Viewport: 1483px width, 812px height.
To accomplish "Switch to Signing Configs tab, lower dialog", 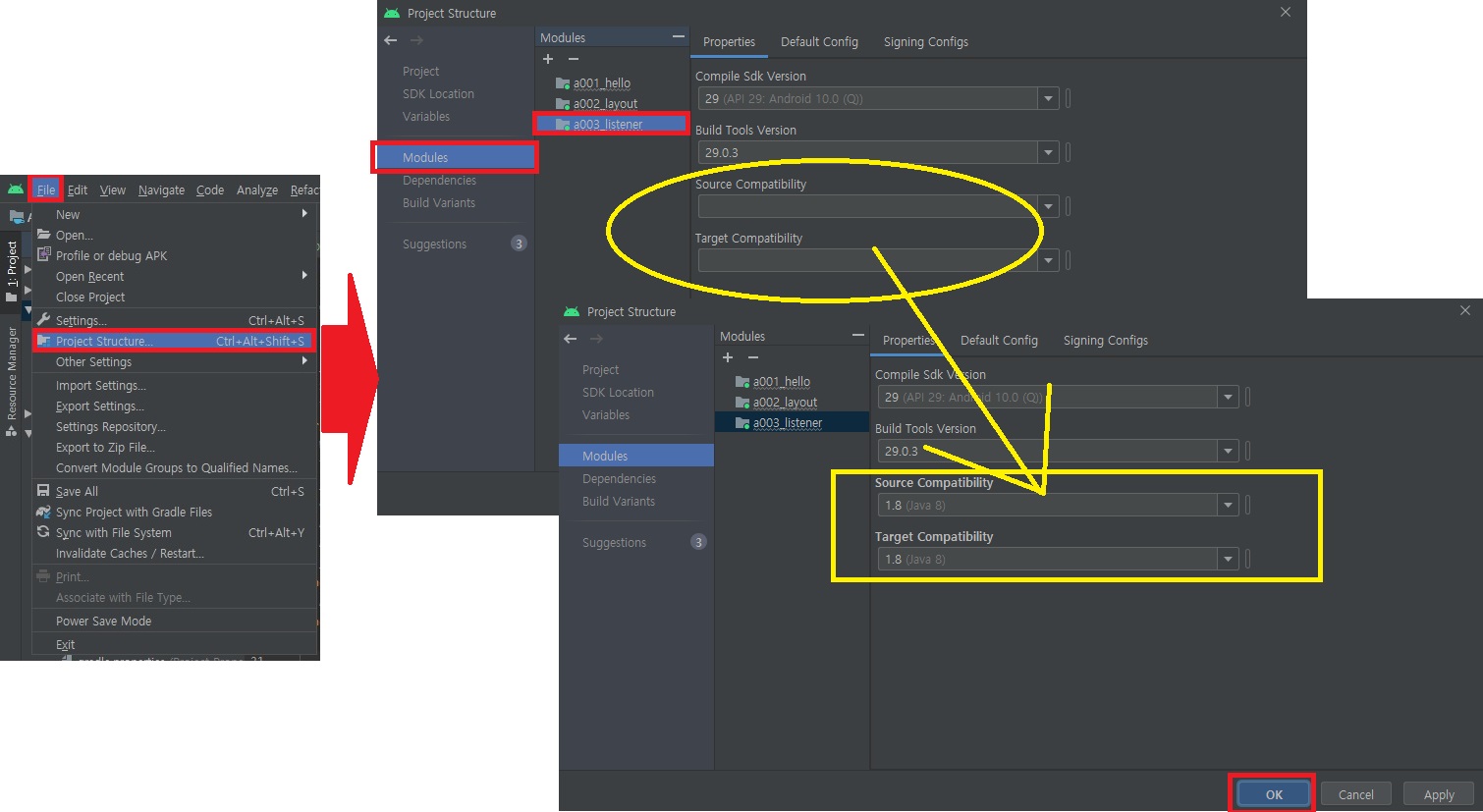I will pyautogui.click(x=1105, y=340).
